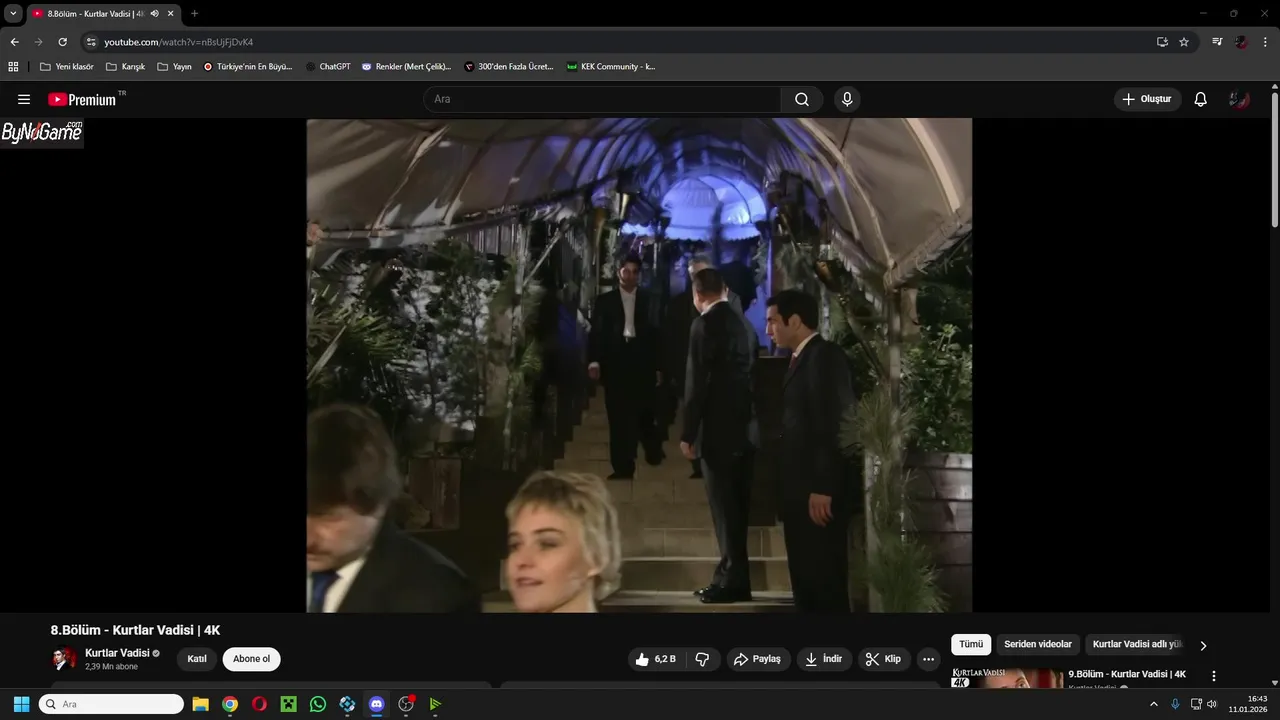The width and height of the screenshot is (1280, 720).
Task: Open the 9.Bölüm recommended video thumbnail
Action: click(1006, 678)
